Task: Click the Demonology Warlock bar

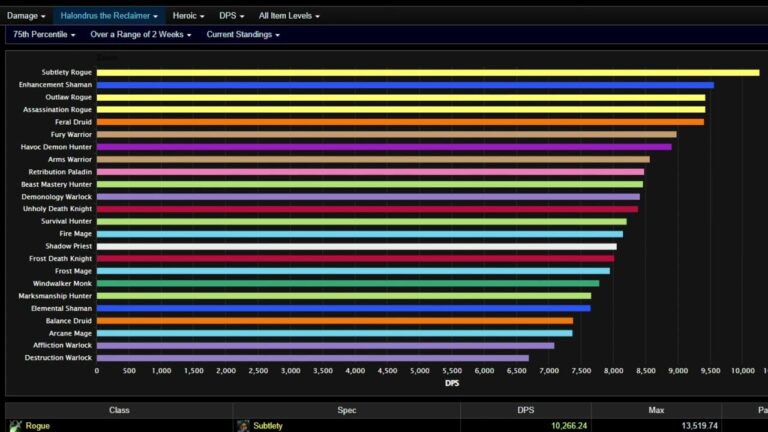Action: click(x=368, y=196)
